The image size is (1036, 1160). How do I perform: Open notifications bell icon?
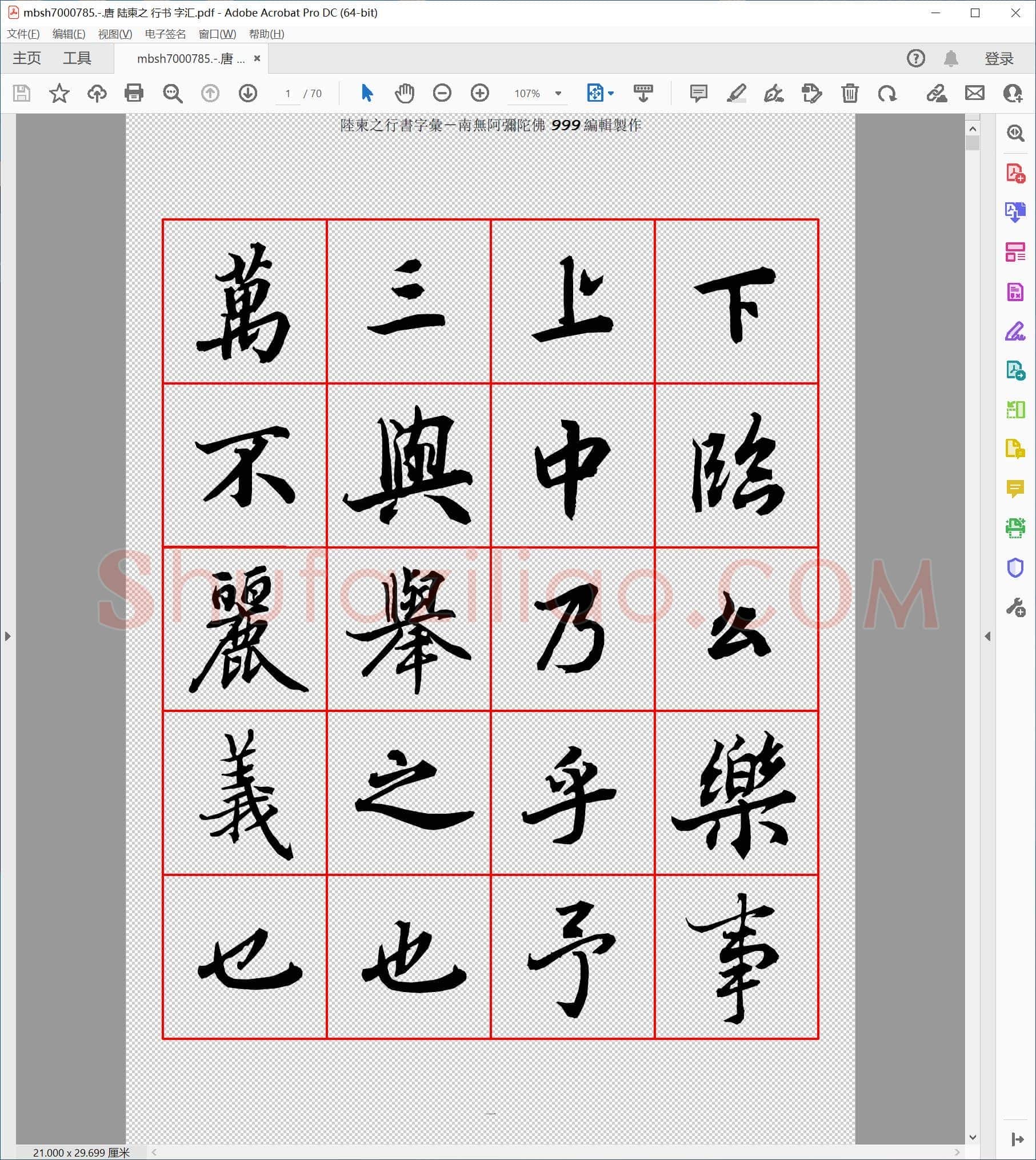951,58
